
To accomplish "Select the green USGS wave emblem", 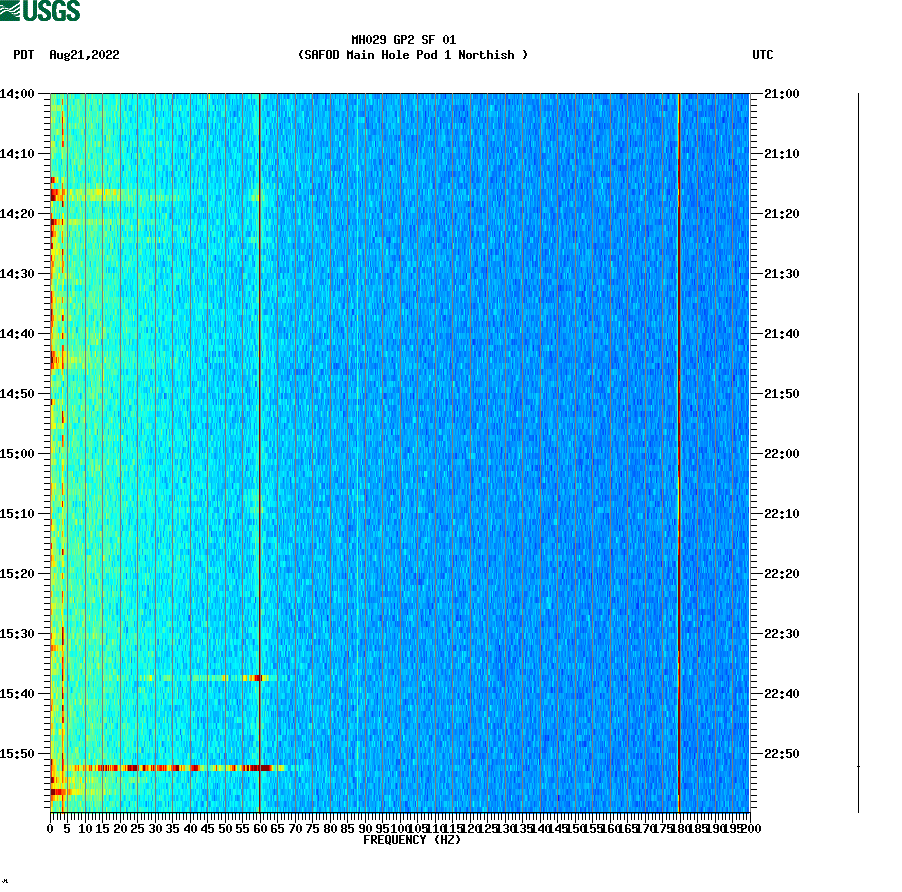I will (11, 9).
